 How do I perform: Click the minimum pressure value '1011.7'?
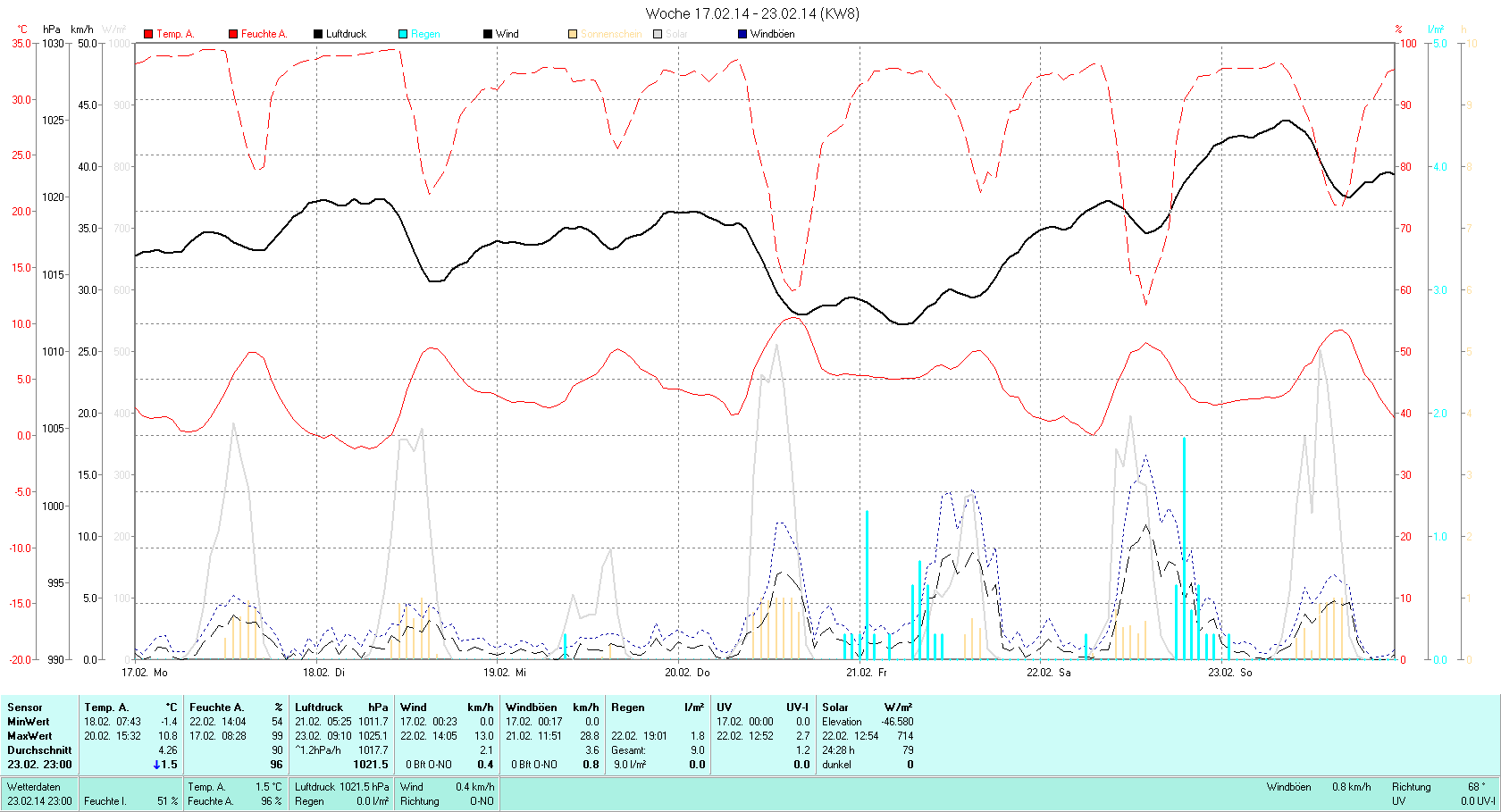[373, 721]
